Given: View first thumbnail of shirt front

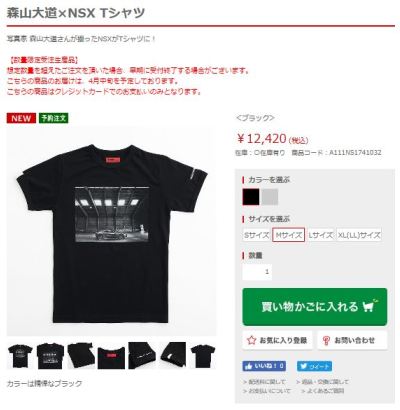Looking at the screenshot, I should click(x=20, y=356).
